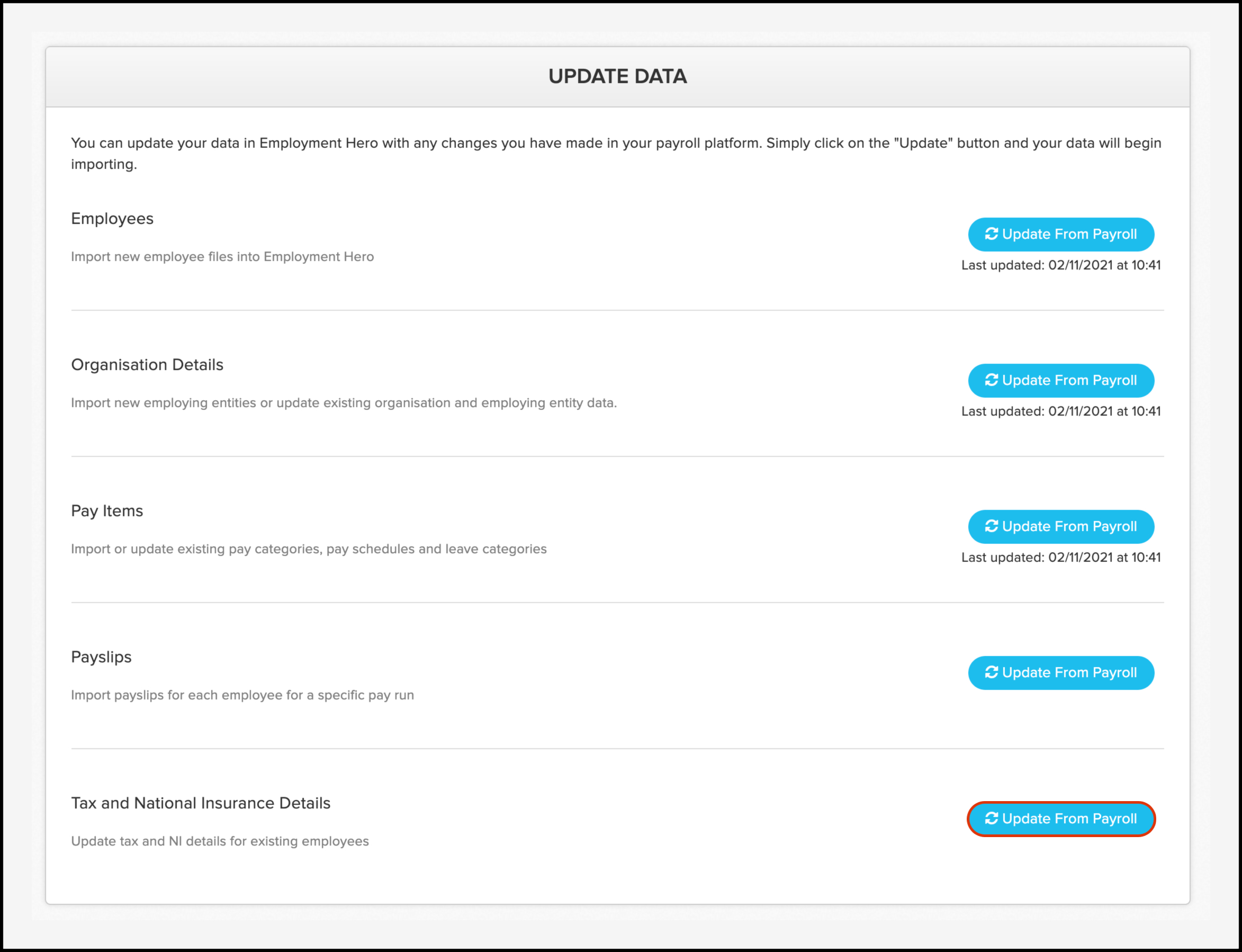This screenshot has width=1242, height=952.
Task: Click the refresh icon in the Employees update button
Action: 991,234
